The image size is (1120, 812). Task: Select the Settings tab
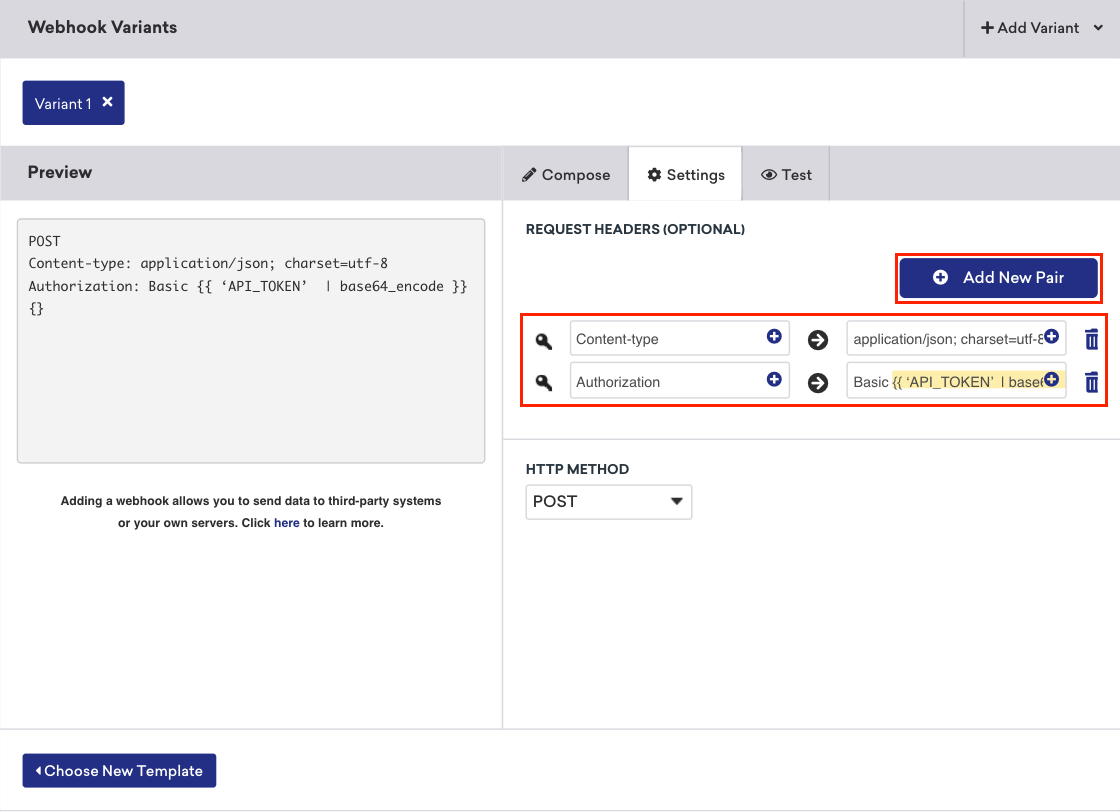coord(686,175)
